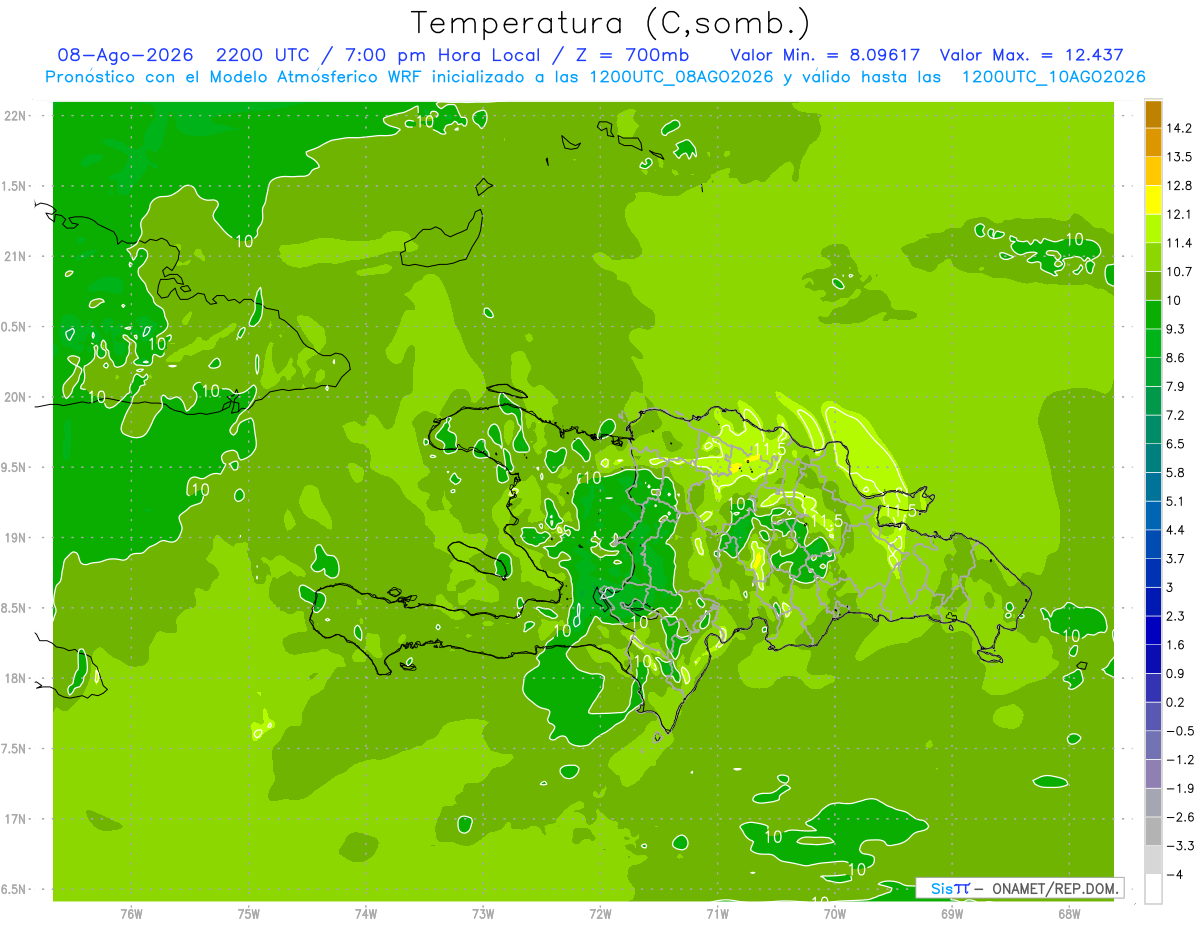Click the '9.5N' axis label
The width and height of the screenshot is (1200, 927).
tap(15, 468)
